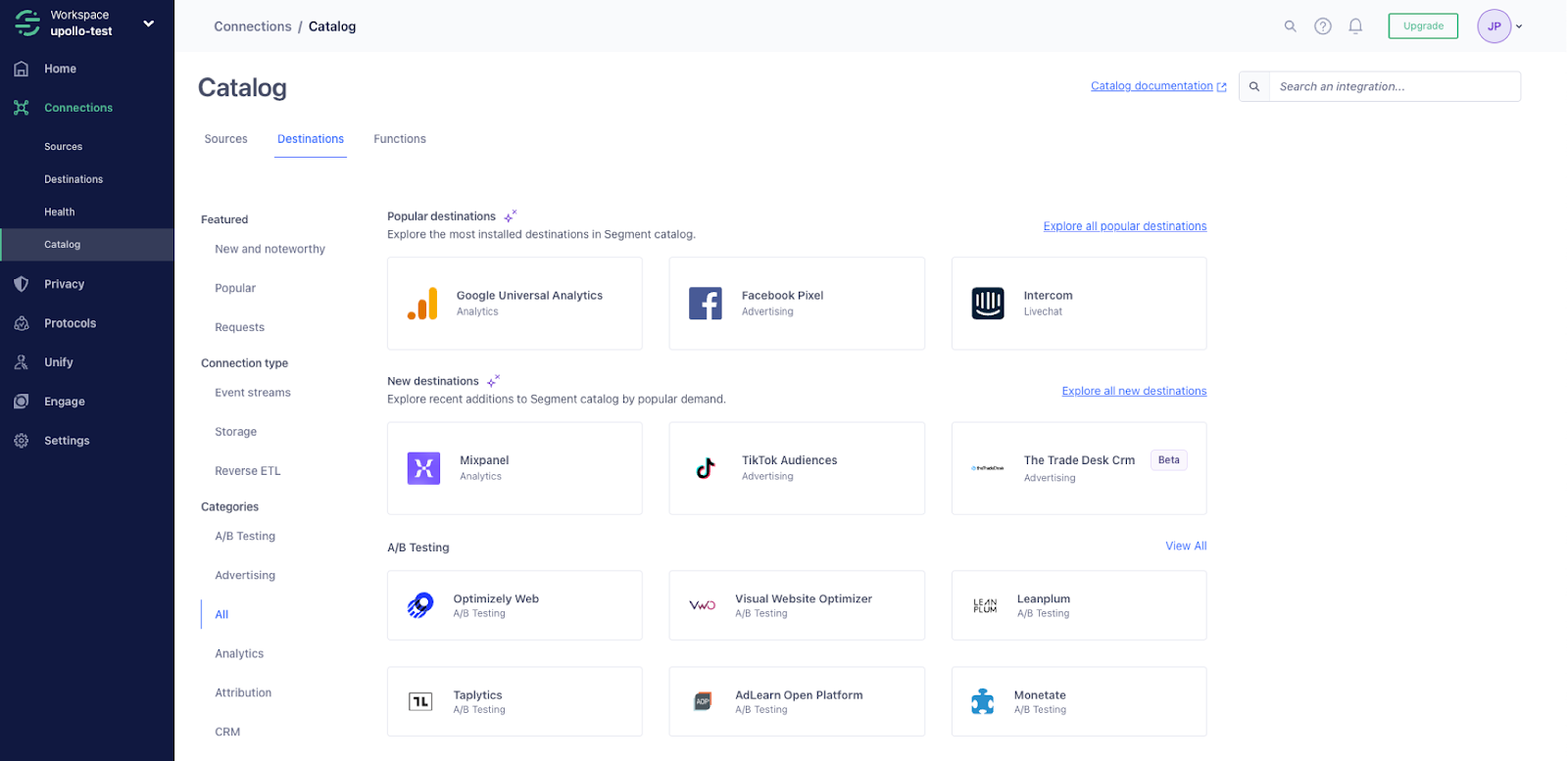Viewport: 1568px width, 761px height.
Task: Click the Home sidebar icon
Action: click(22, 69)
